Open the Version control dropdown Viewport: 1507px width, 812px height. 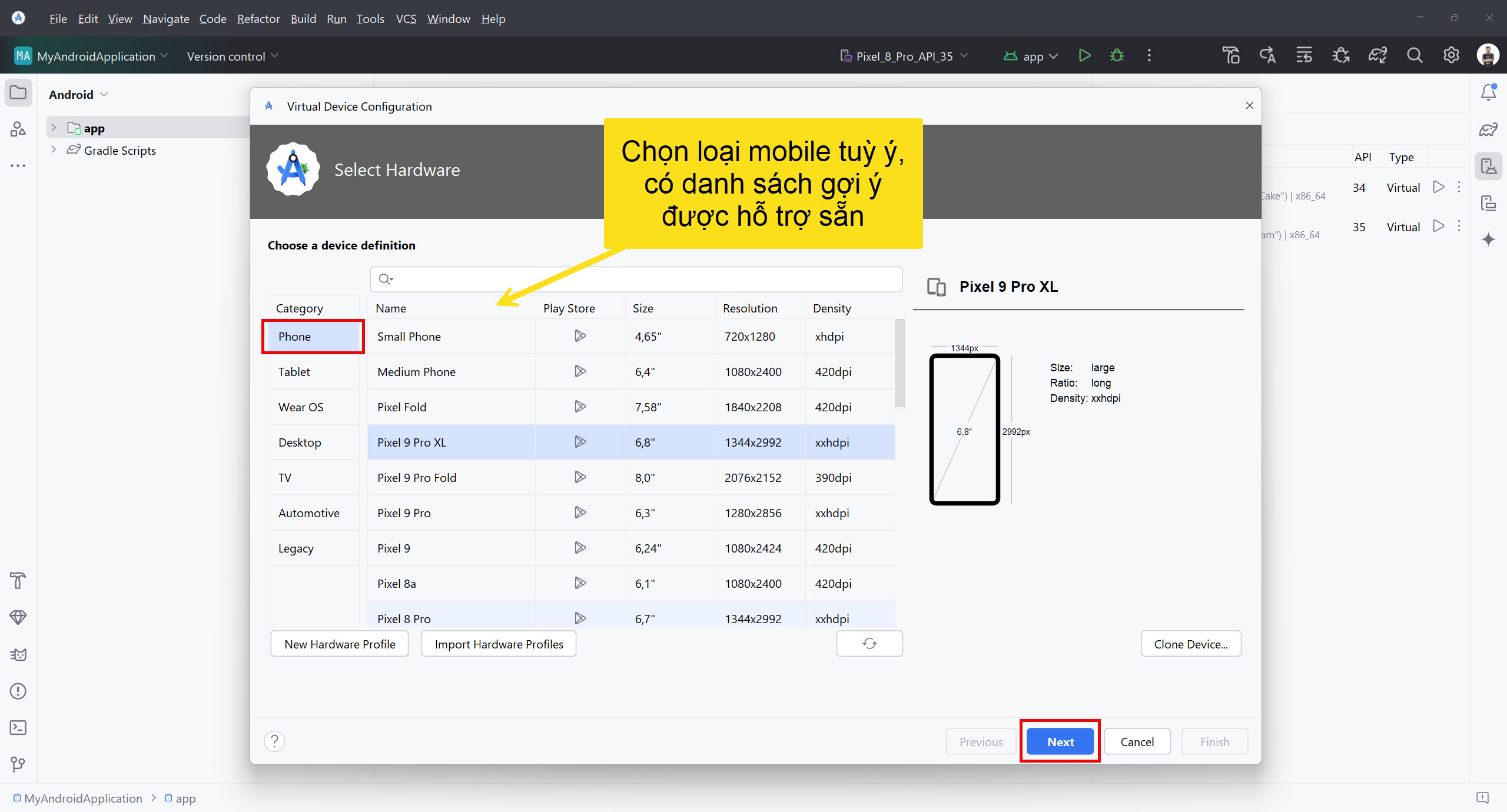(233, 56)
